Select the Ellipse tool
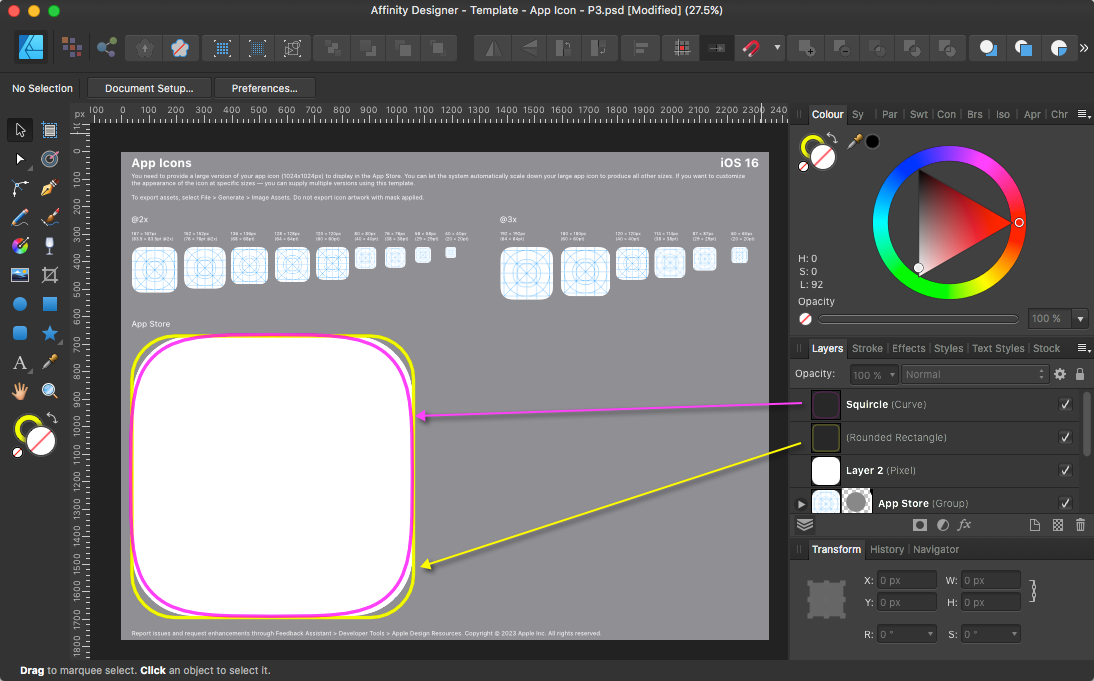The image size is (1094, 681). [x=20, y=304]
